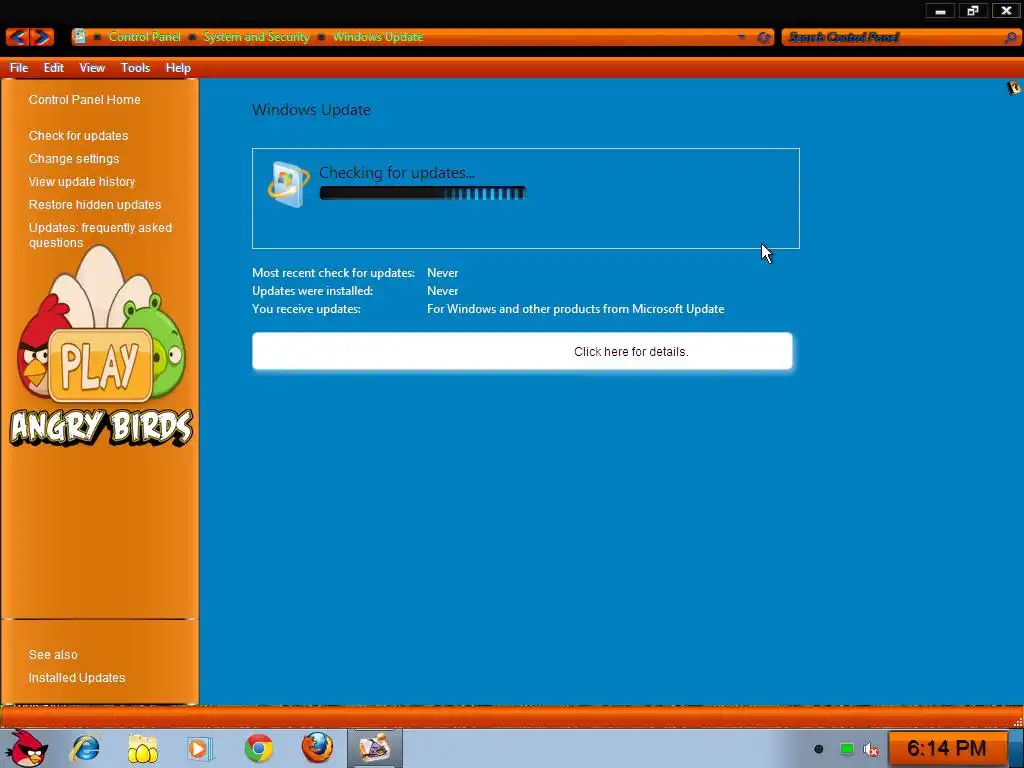Viewport: 1024px width, 768px height.
Task: Open Windows Media Player from taskbar
Action: [x=200, y=748]
